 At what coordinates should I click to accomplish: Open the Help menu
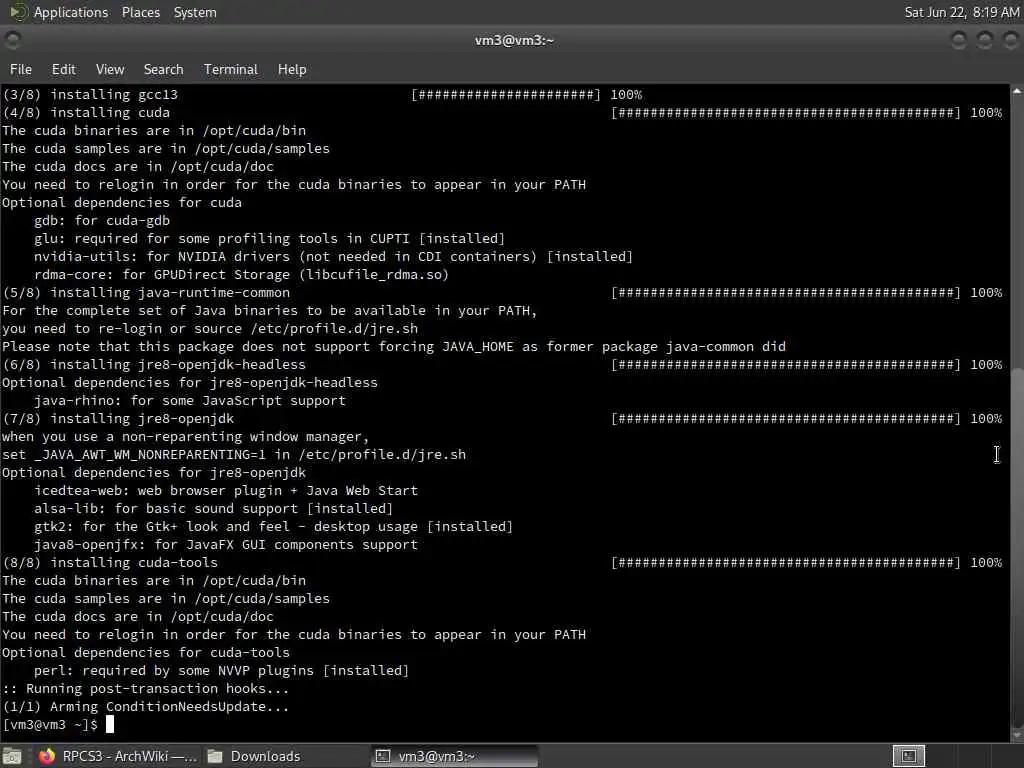pyautogui.click(x=292, y=69)
